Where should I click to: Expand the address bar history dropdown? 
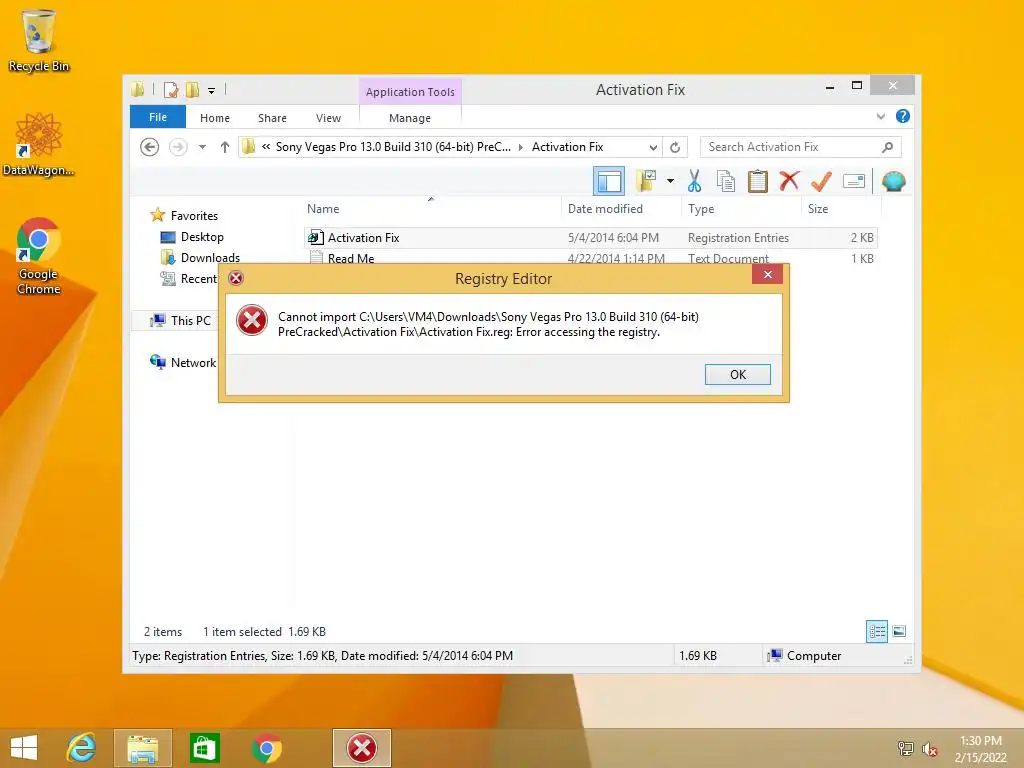coord(652,148)
